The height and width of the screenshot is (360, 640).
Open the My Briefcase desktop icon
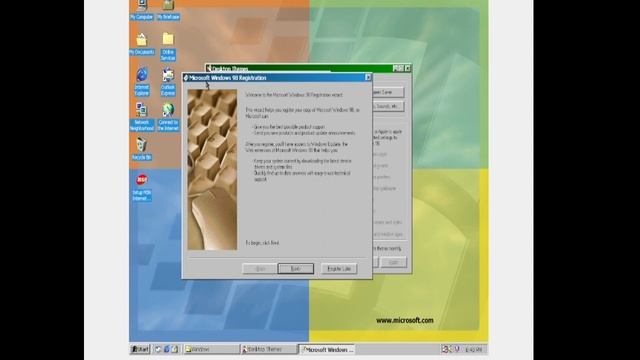168,9
